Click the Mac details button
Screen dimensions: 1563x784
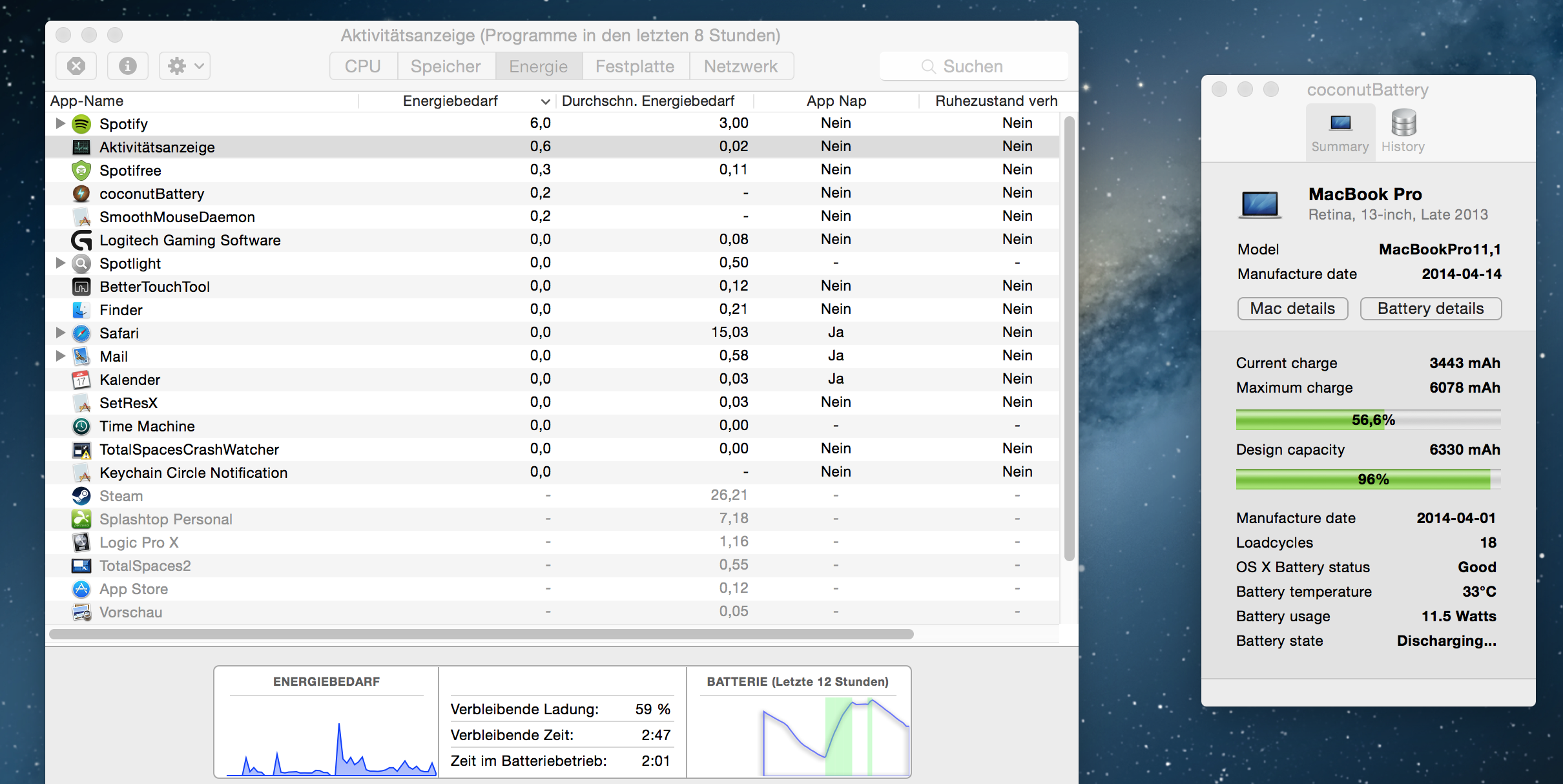[x=1292, y=309]
